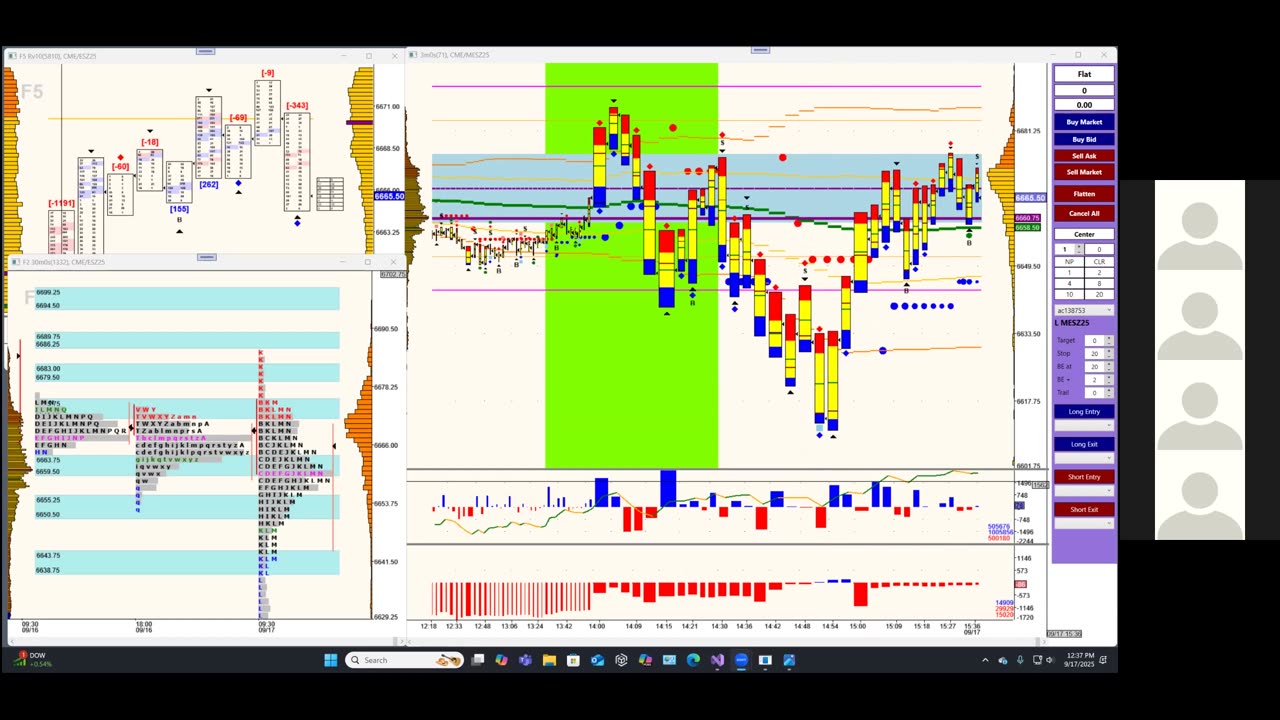Adjust the Target value stepper
This screenshot has height=720, width=1280.
click(x=1109, y=341)
